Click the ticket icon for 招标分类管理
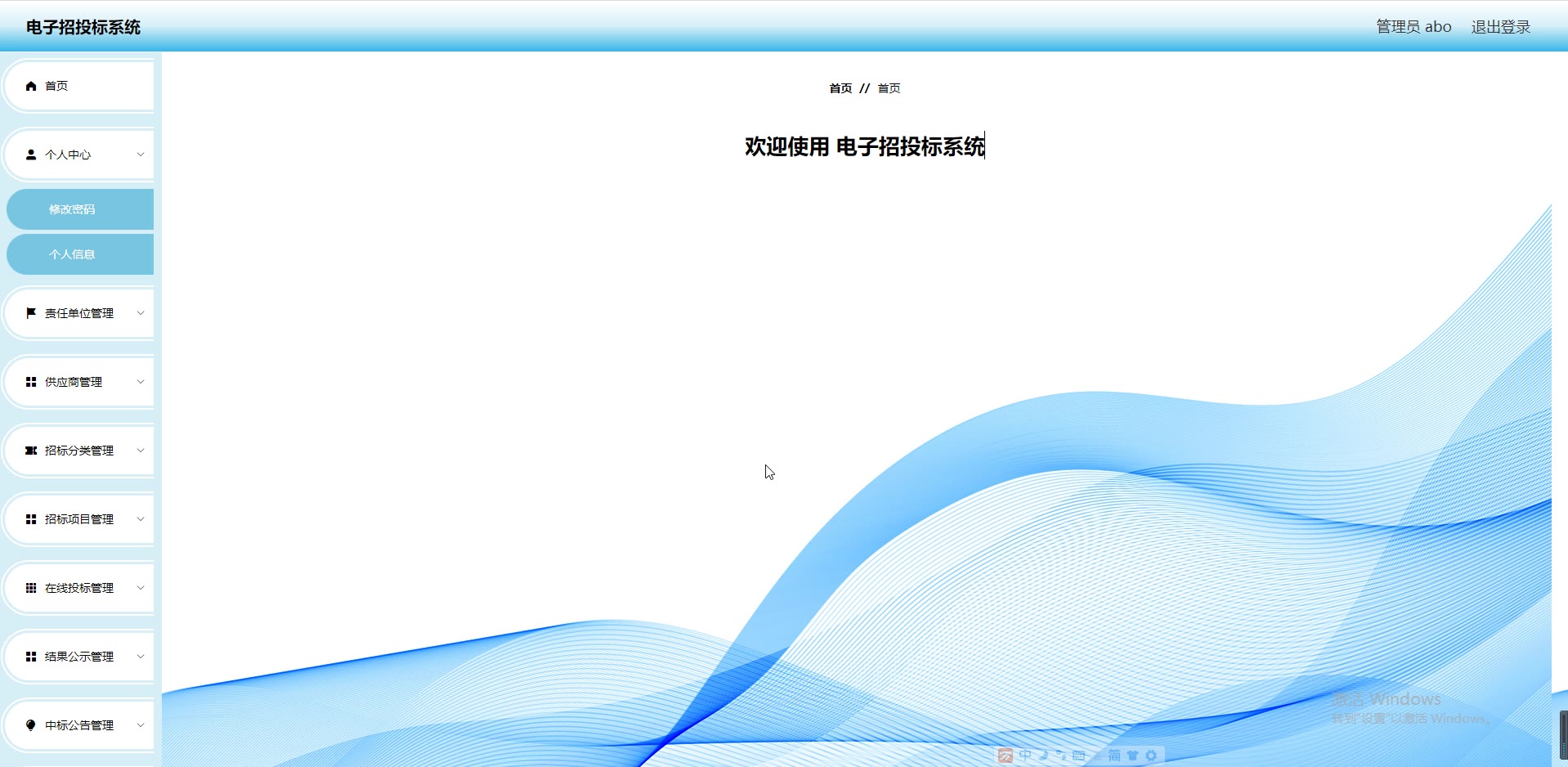 [x=31, y=451]
